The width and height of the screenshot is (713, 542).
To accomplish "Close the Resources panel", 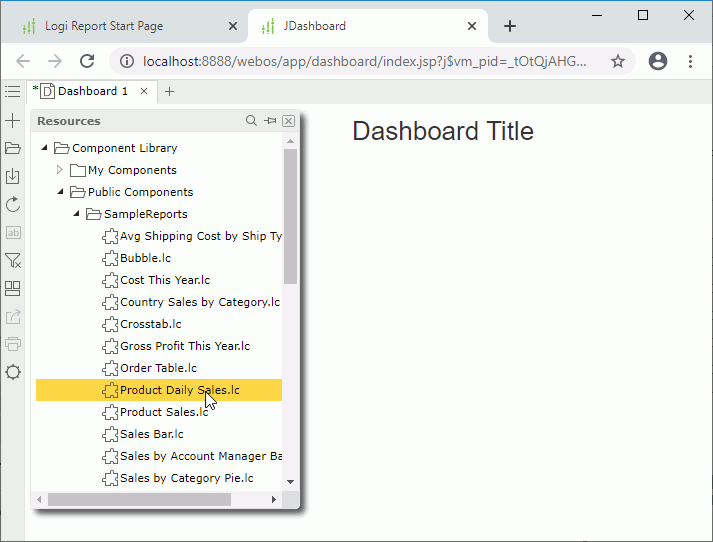I will (288, 121).
